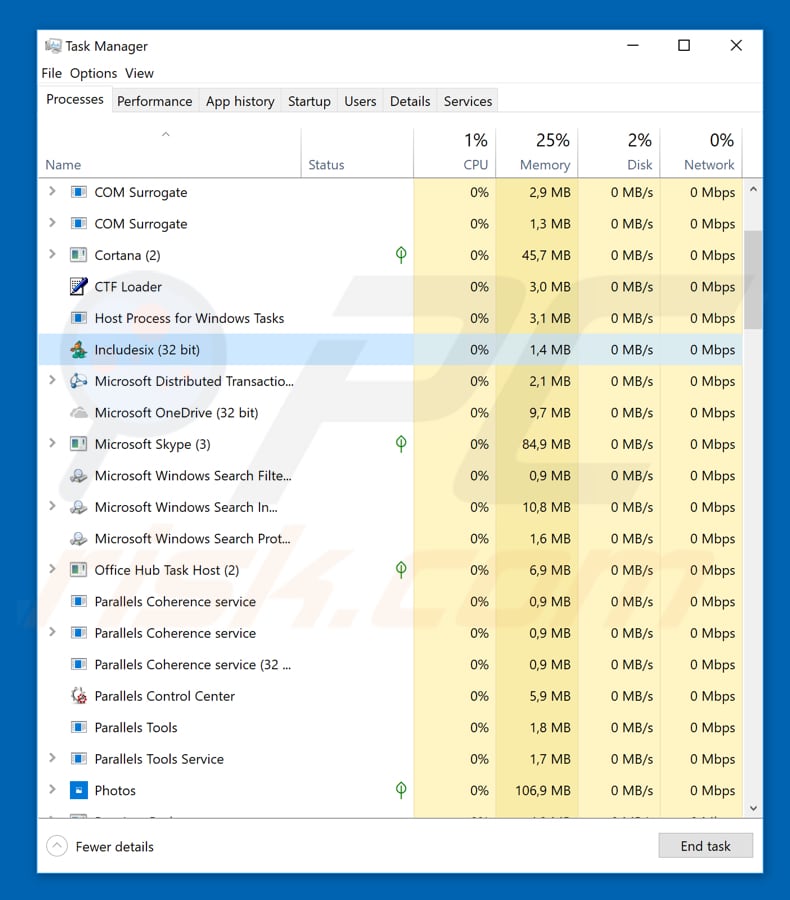This screenshot has width=790, height=900.
Task: Click the Microsoft Windows Search Filter icon
Action: click(x=79, y=476)
